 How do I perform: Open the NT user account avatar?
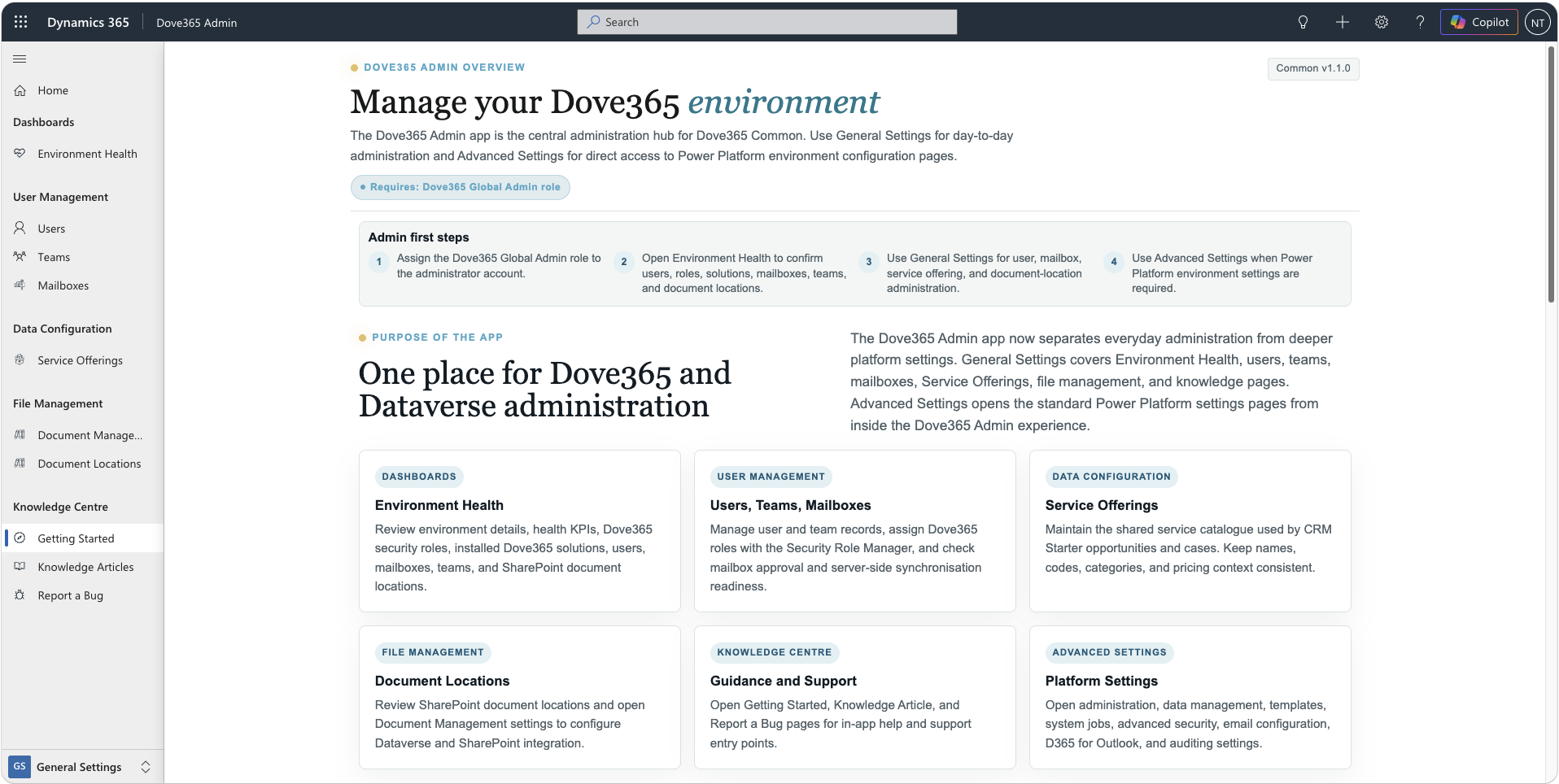click(x=1537, y=22)
